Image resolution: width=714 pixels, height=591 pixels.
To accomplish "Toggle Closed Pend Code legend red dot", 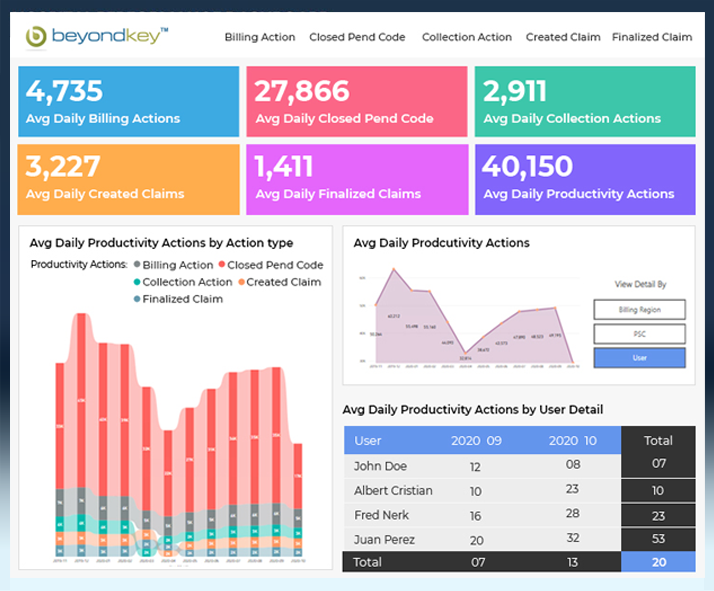I will pyautogui.click(x=221, y=265).
